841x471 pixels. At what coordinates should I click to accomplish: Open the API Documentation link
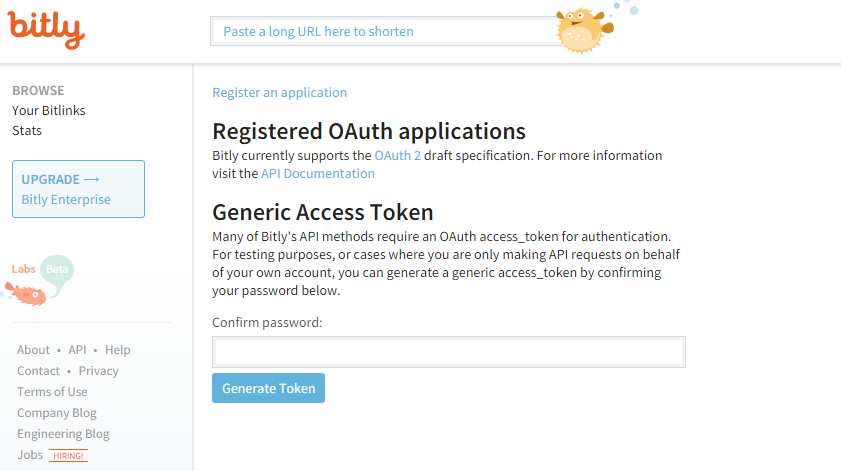click(x=318, y=174)
